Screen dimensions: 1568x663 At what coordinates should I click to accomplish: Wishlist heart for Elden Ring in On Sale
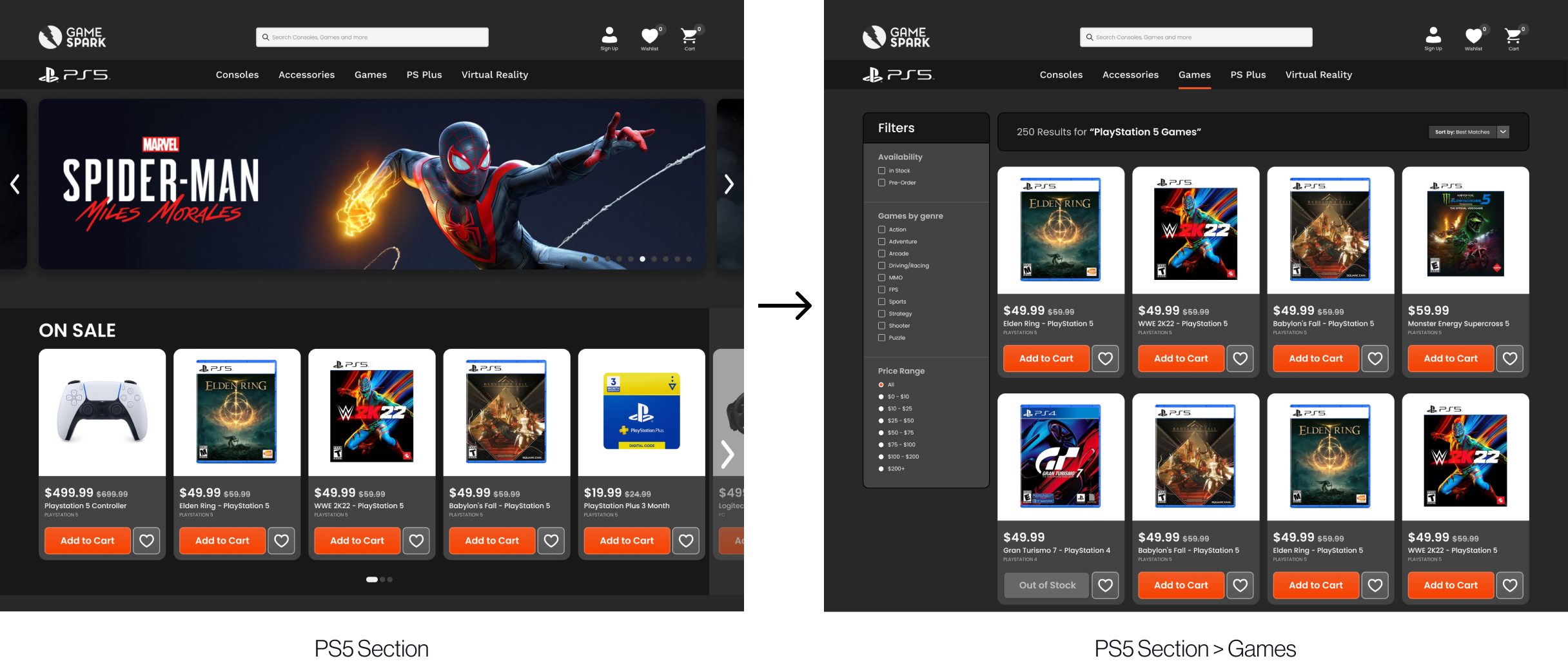coord(282,540)
